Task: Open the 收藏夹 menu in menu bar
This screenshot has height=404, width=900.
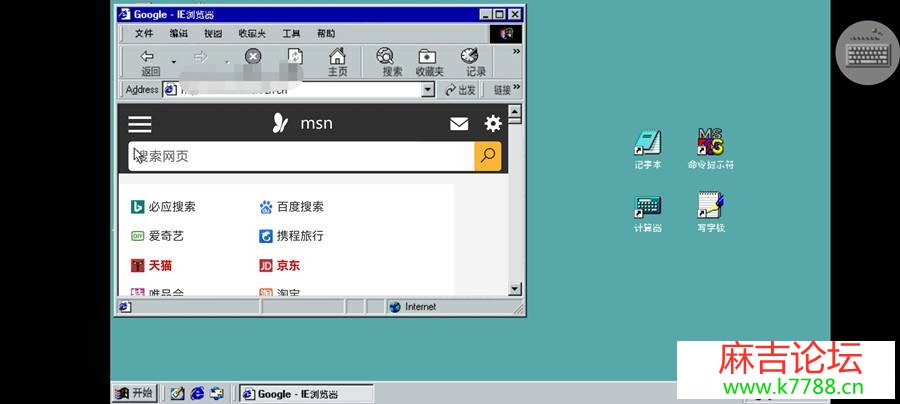Action: (x=252, y=34)
